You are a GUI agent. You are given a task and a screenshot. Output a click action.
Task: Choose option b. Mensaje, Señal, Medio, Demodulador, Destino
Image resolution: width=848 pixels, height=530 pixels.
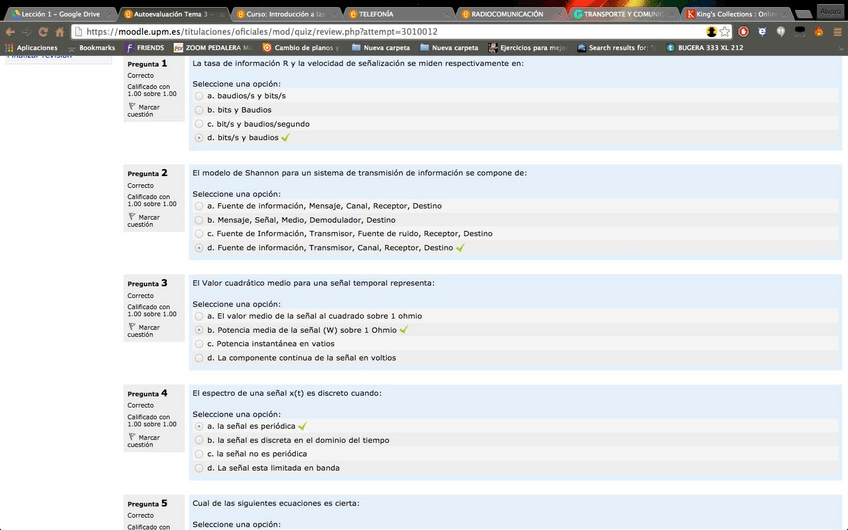[x=199, y=220]
